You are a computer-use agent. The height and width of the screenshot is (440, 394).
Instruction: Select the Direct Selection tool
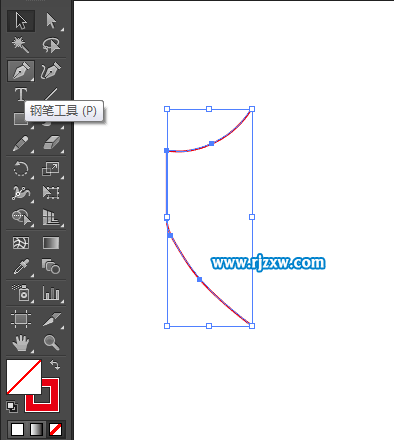pyautogui.click(x=51, y=21)
